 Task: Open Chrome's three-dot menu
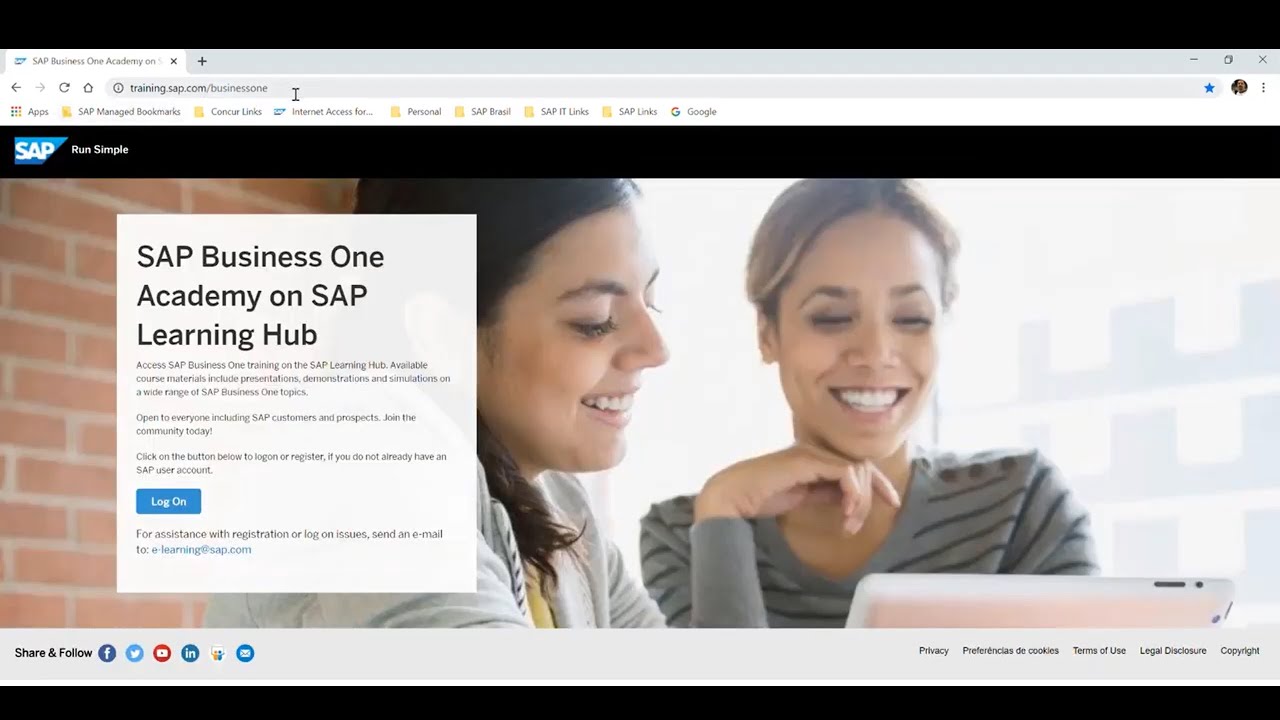click(x=1263, y=88)
